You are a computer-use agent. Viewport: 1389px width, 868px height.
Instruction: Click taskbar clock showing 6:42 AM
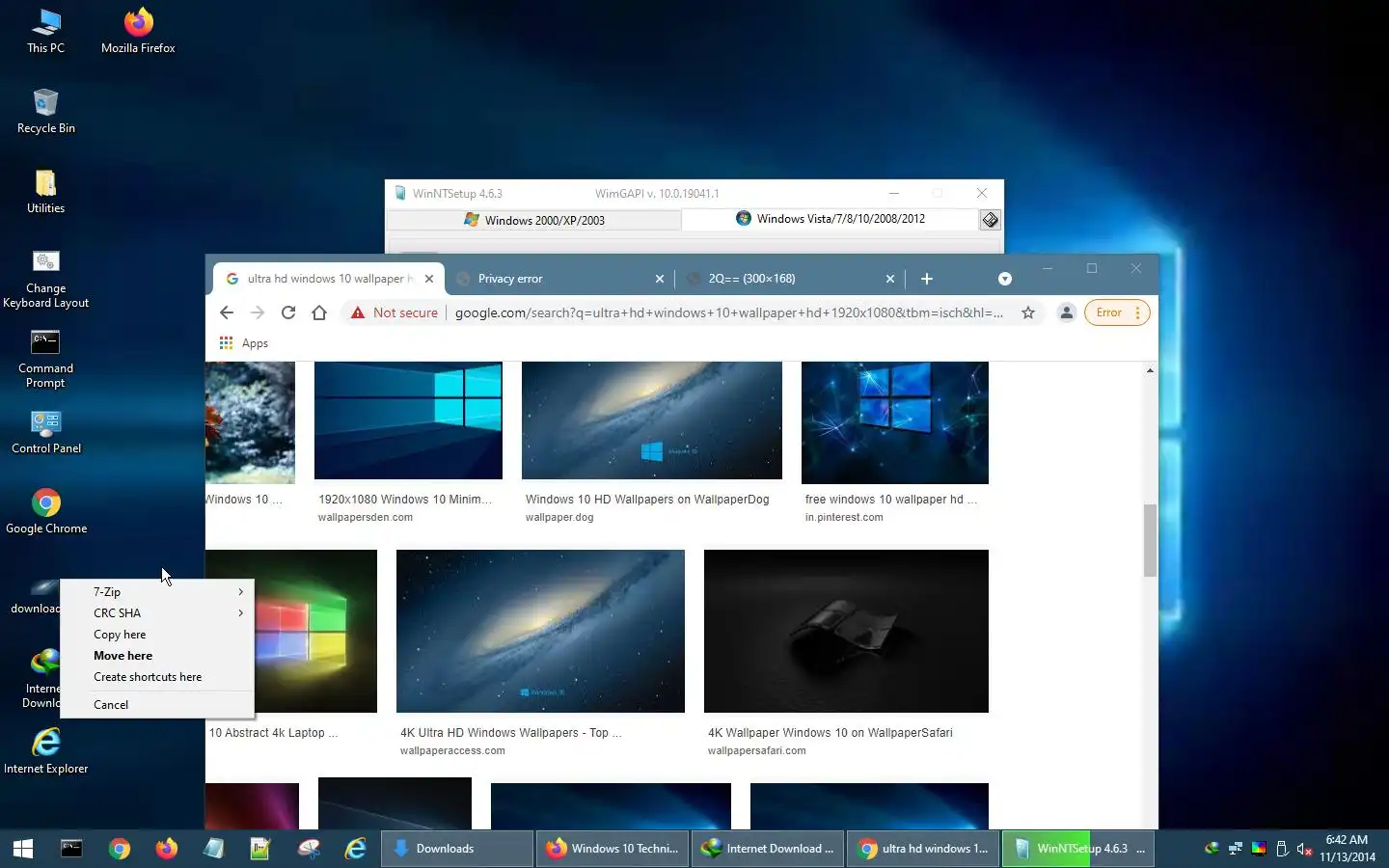click(x=1348, y=849)
